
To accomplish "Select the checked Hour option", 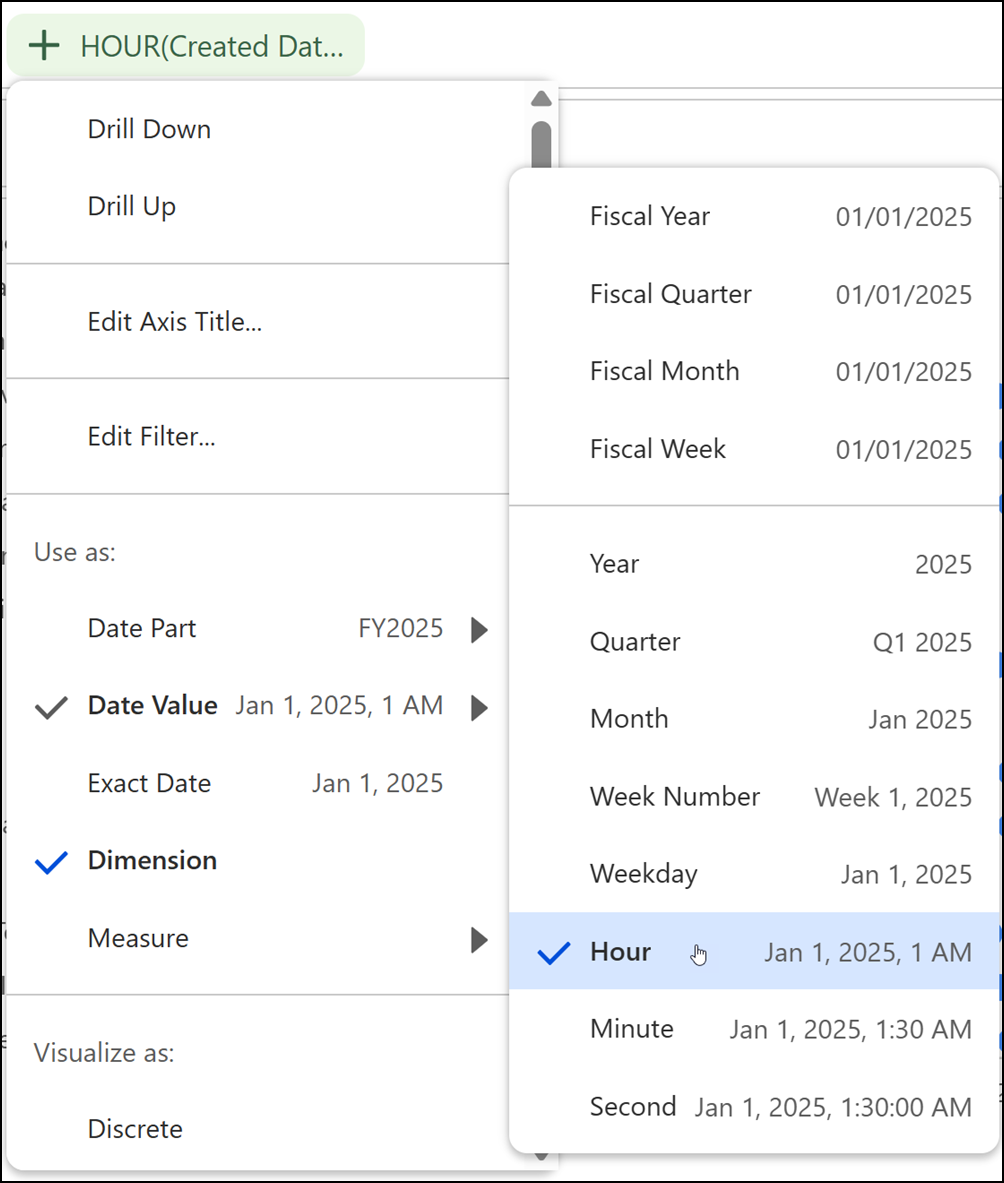I will pos(754,951).
